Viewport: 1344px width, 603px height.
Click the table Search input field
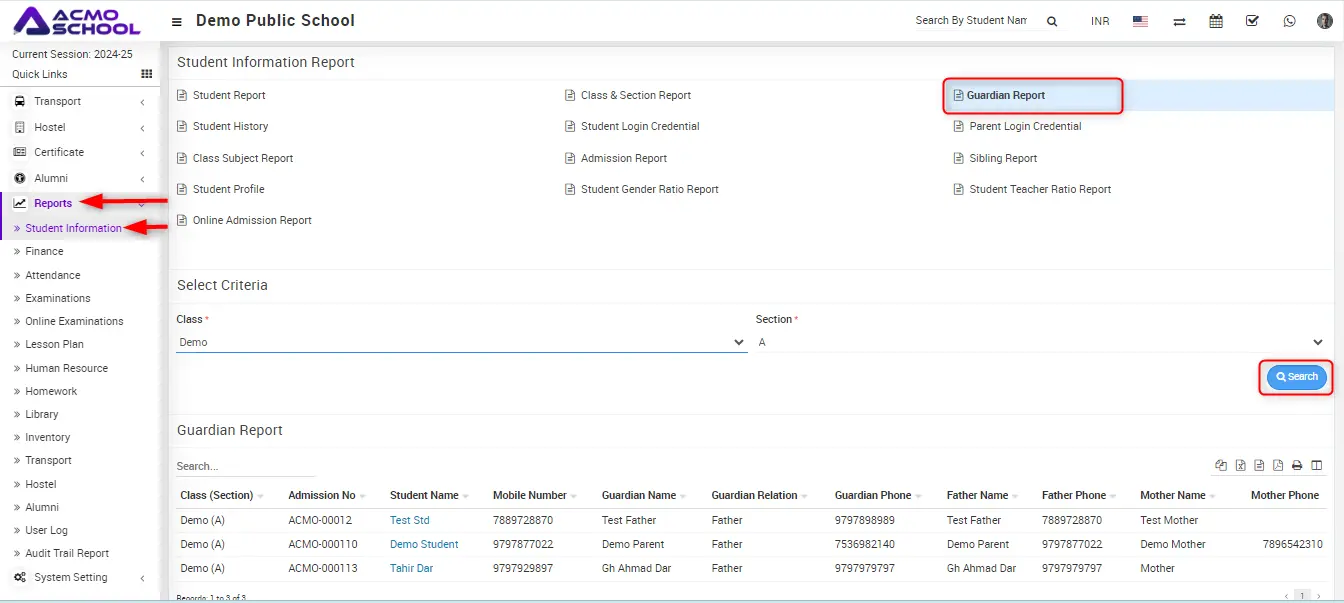[x=245, y=466]
